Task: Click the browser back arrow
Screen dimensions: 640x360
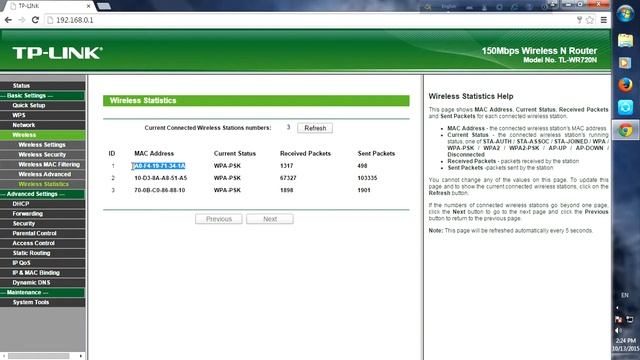Action: pyautogui.click(x=8, y=20)
